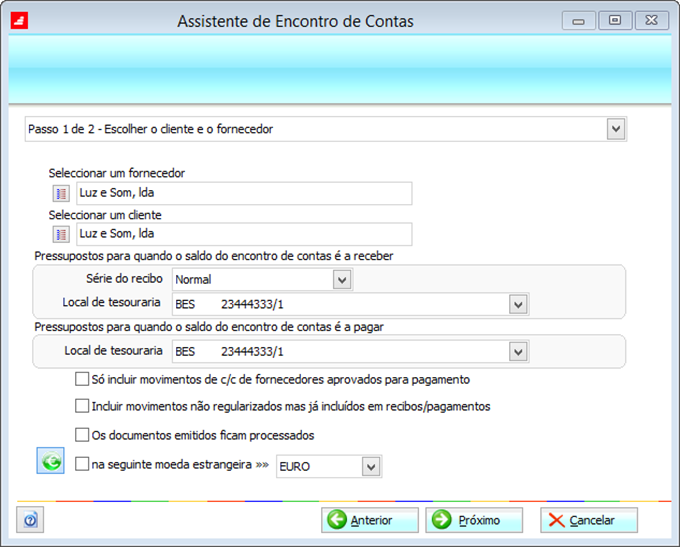
Task: Click the Cancelar button
Action: 589,520
